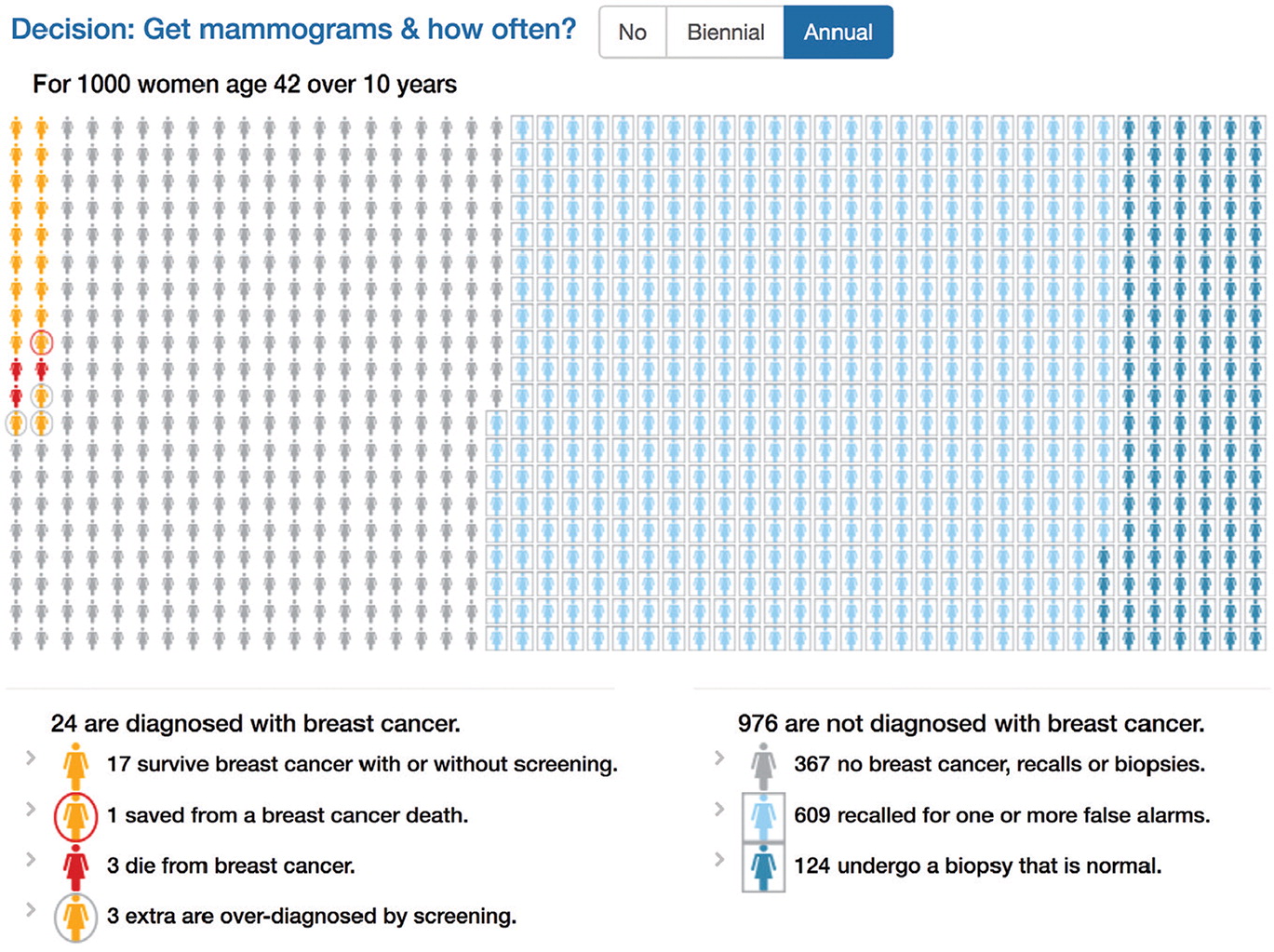Click the red breast cancer death legend icon
Image resolution: width=1274 pixels, height=952 pixels.
pos(75,866)
